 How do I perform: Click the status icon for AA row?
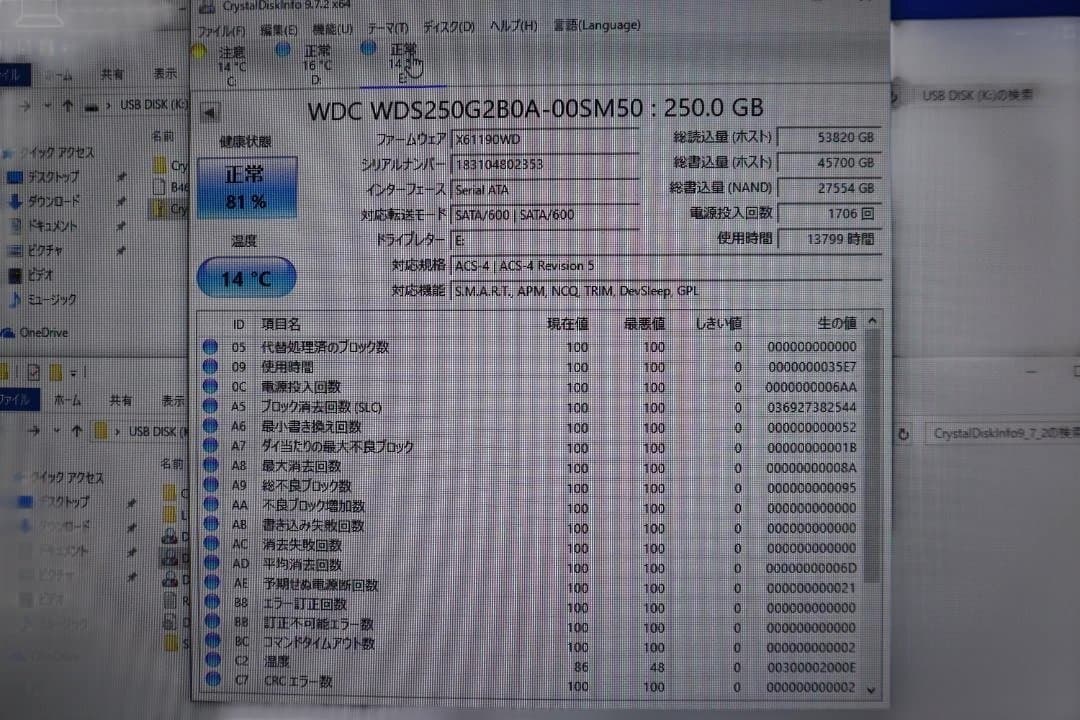coord(211,505)
